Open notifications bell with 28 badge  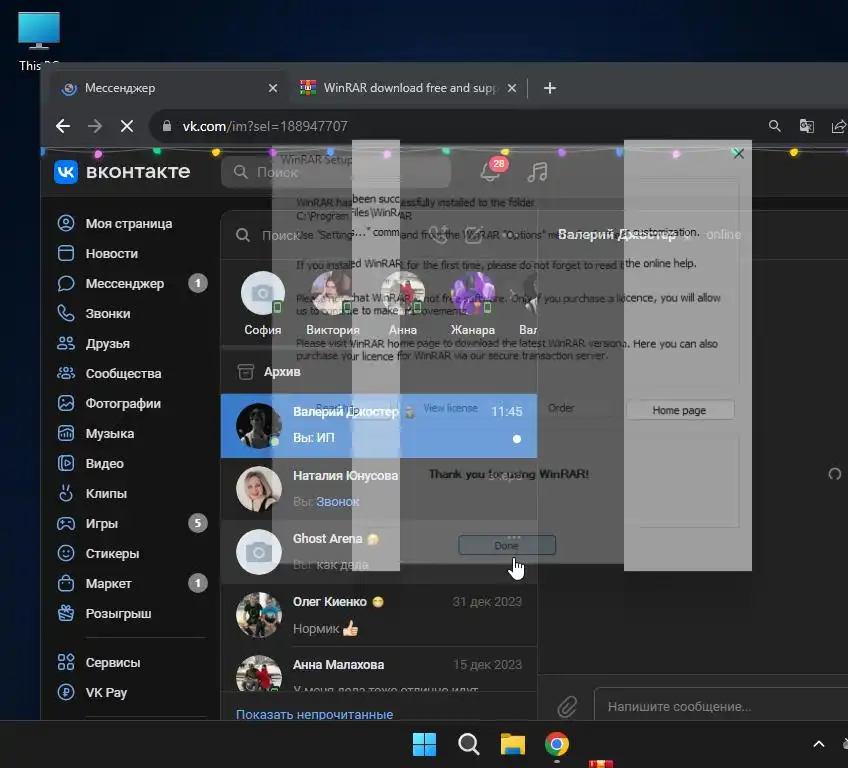coord(493,170)
